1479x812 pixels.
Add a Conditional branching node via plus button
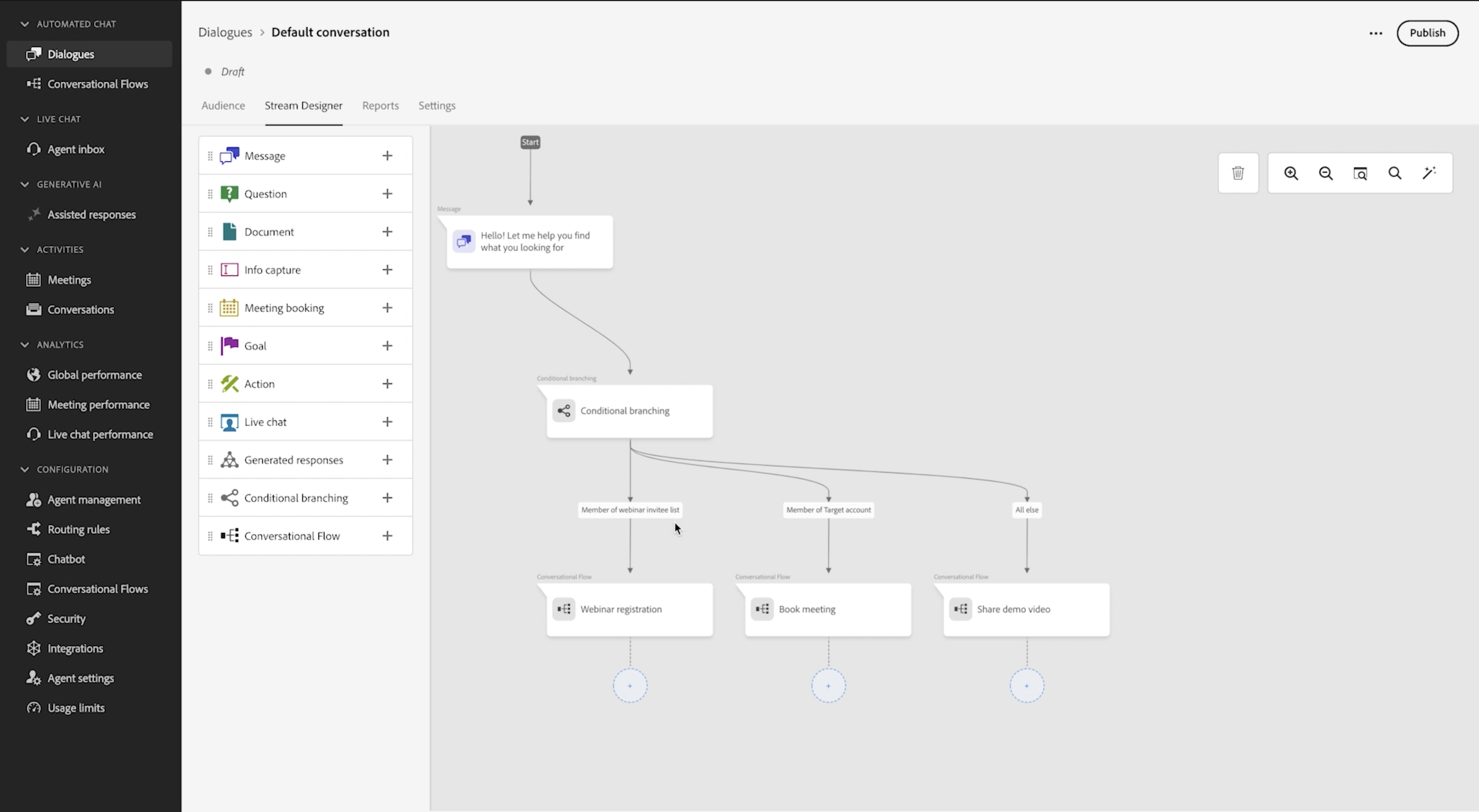pos(388,498)
